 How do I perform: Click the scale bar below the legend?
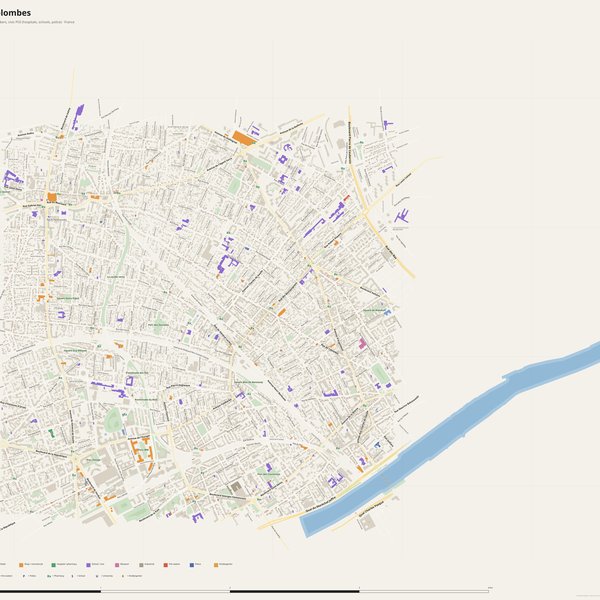point(245,591)
